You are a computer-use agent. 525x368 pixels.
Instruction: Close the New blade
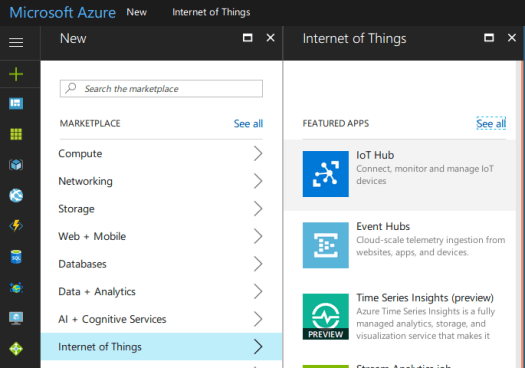[271, 38]
